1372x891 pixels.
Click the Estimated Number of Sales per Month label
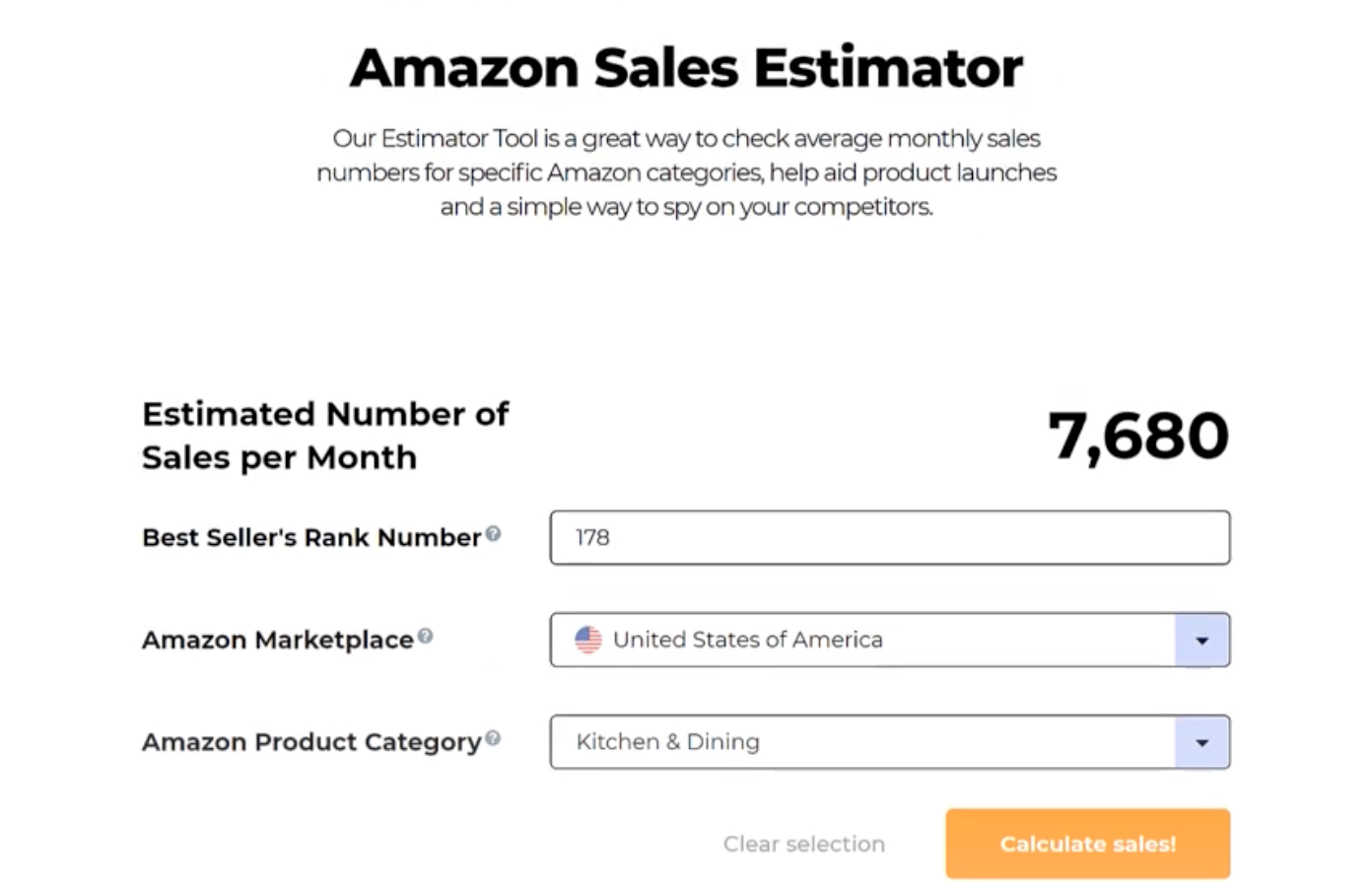click(325, 435)
